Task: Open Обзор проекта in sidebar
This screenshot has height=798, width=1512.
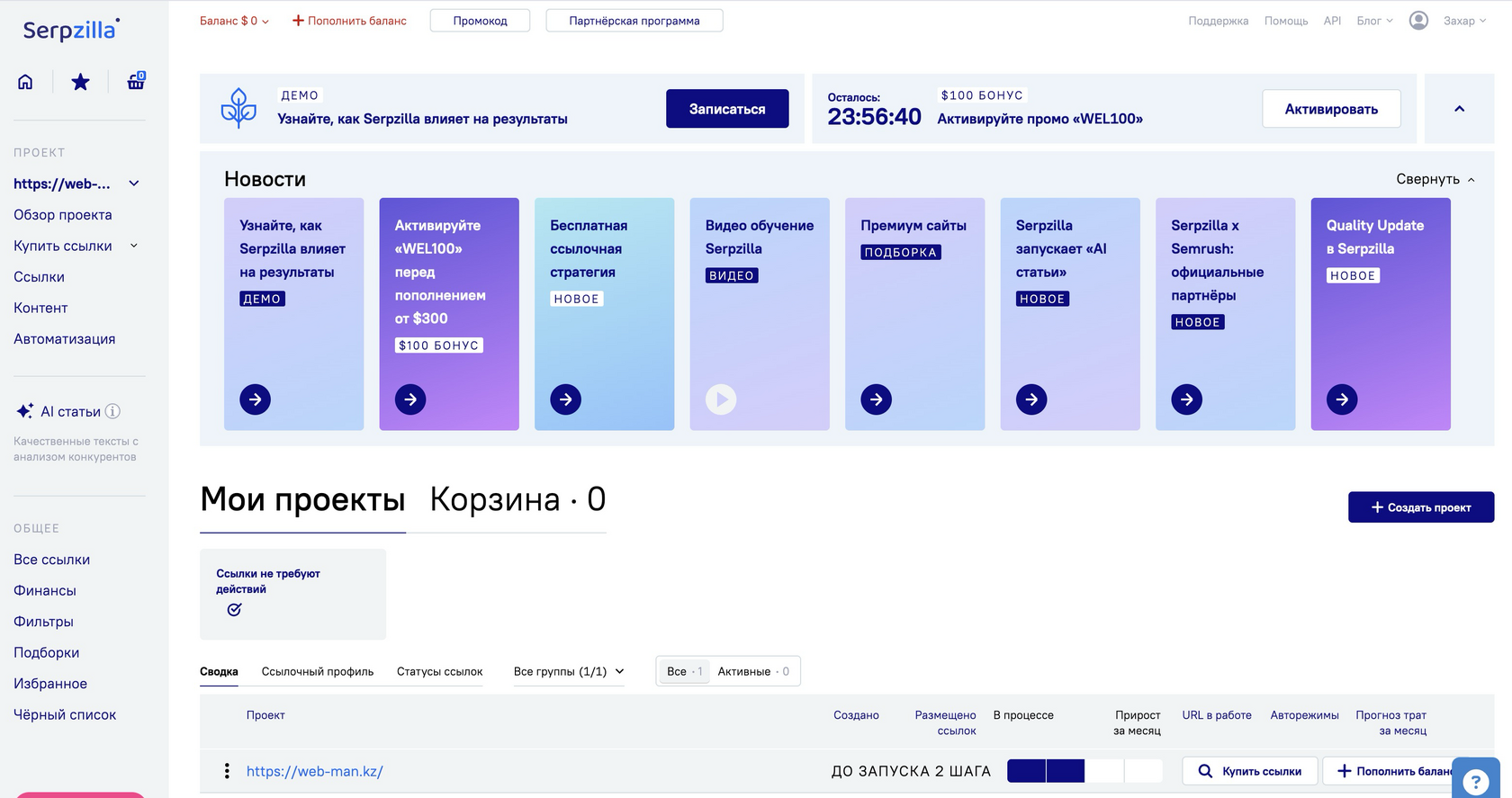Action: (x=63, y=215)
